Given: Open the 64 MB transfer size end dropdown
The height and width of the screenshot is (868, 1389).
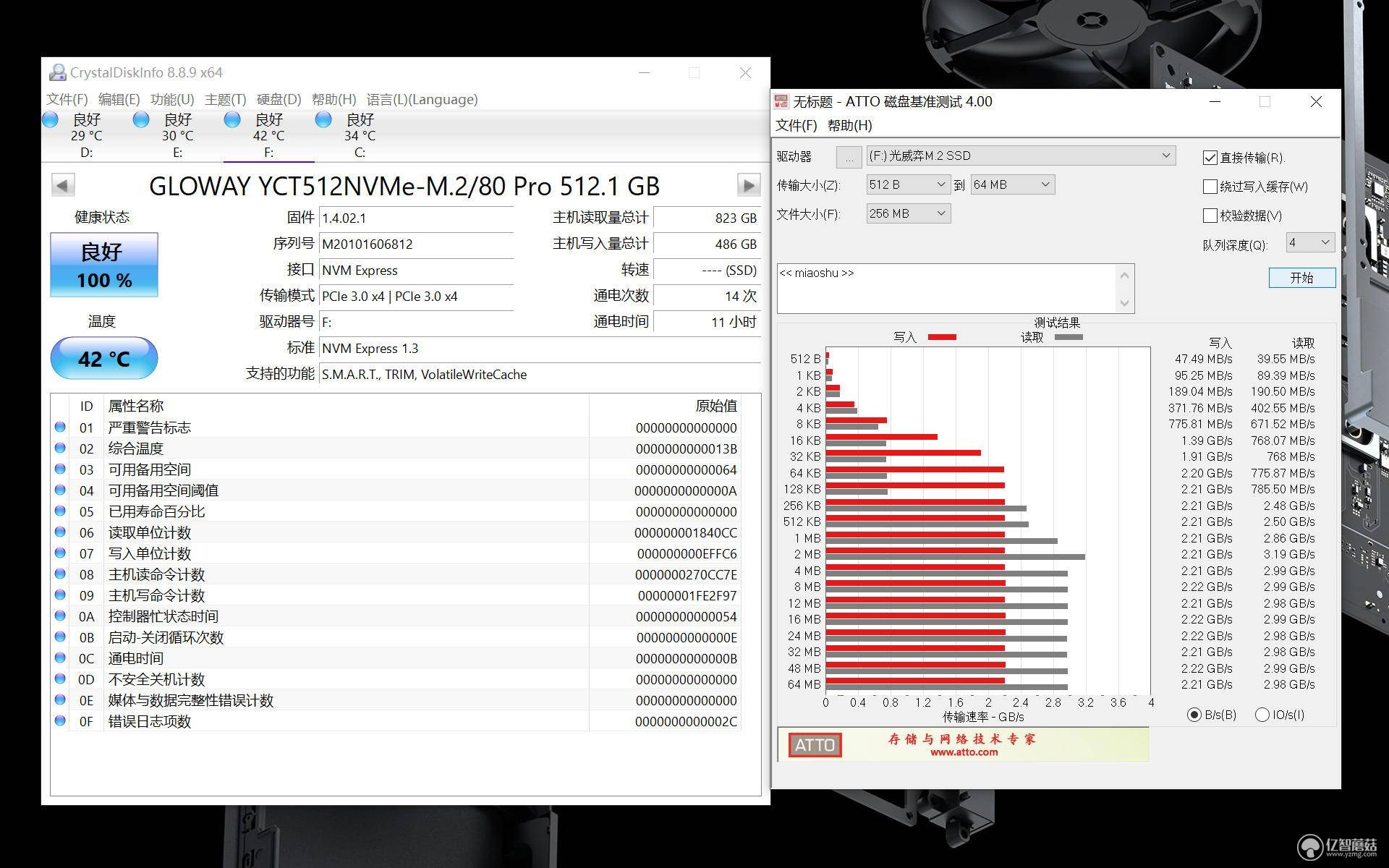Looking at the screenshot, I should 1013,184.
